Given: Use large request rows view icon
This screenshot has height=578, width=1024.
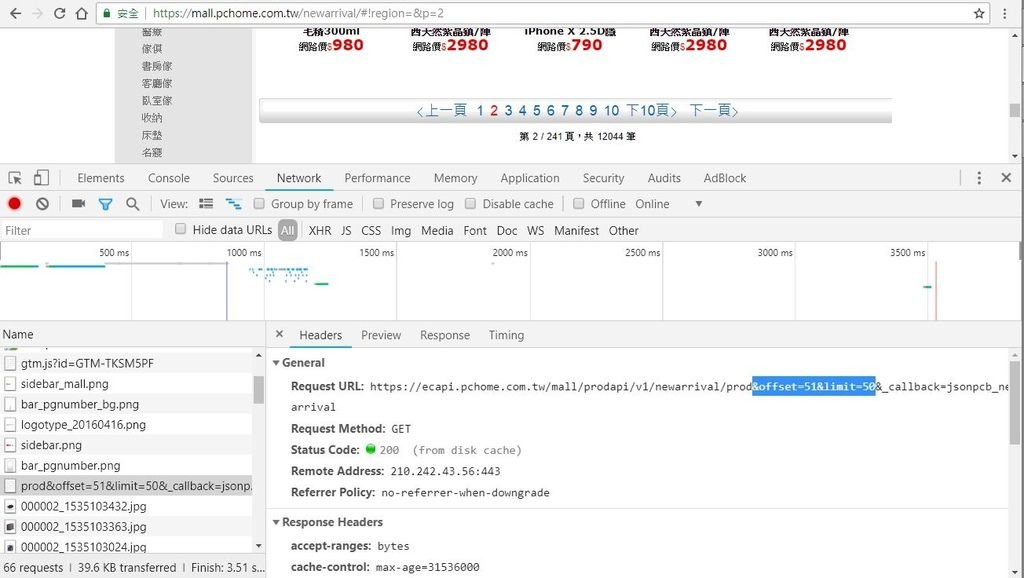Looking at the screenshot, I should 206,204.
